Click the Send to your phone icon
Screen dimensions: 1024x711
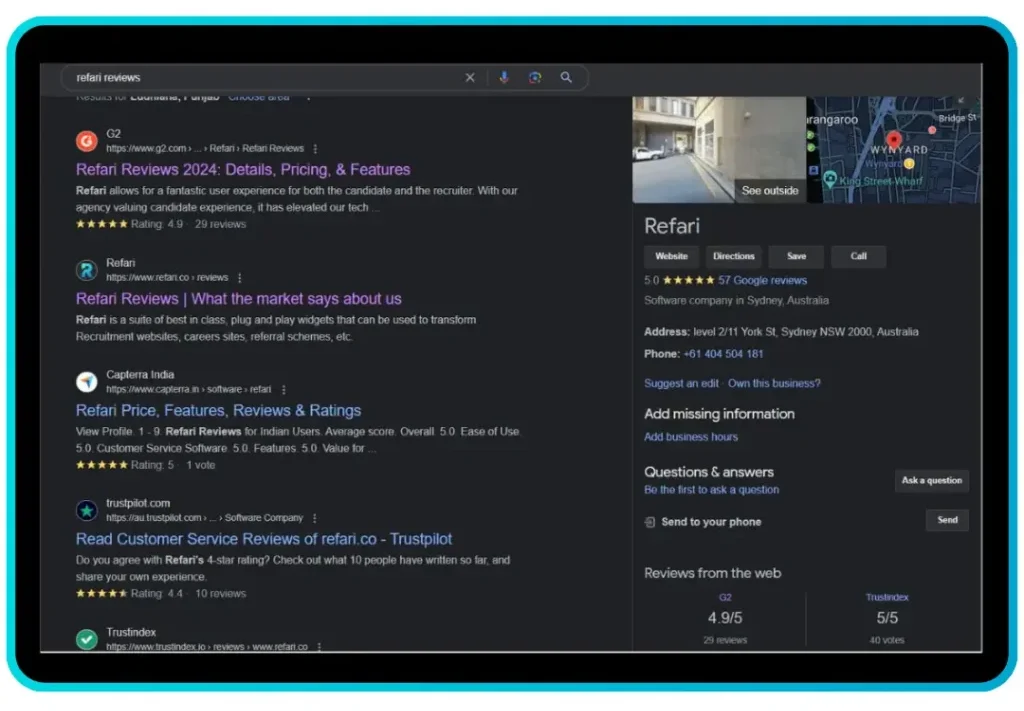point(650,522)
